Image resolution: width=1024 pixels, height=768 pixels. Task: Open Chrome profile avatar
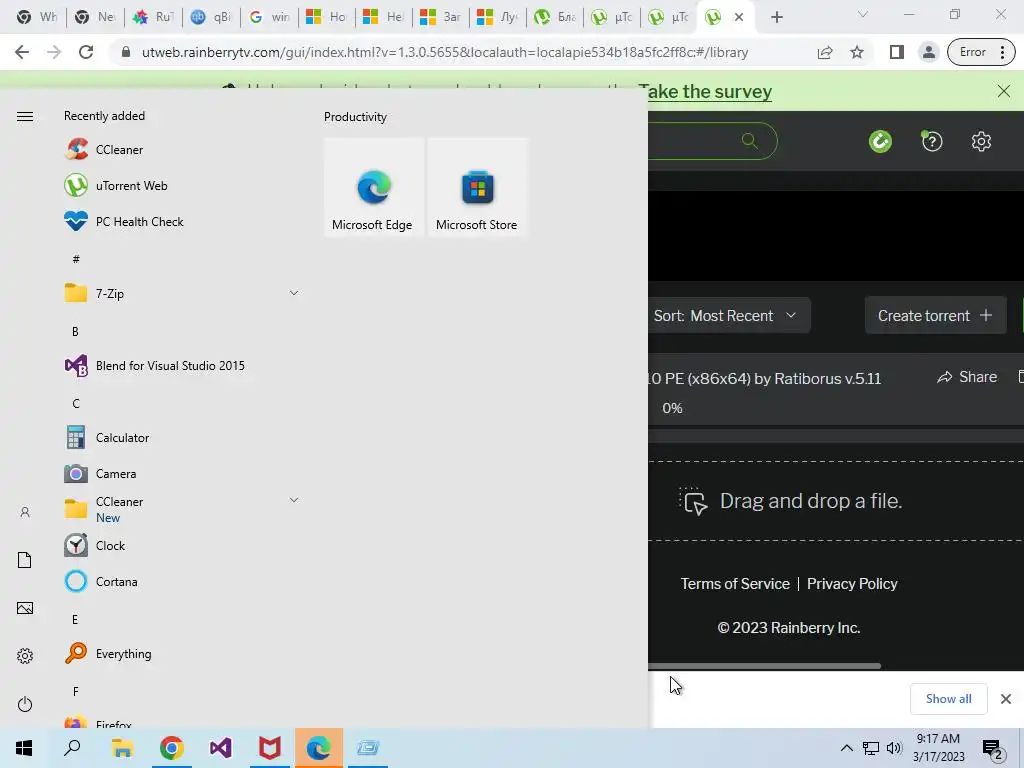929,52
